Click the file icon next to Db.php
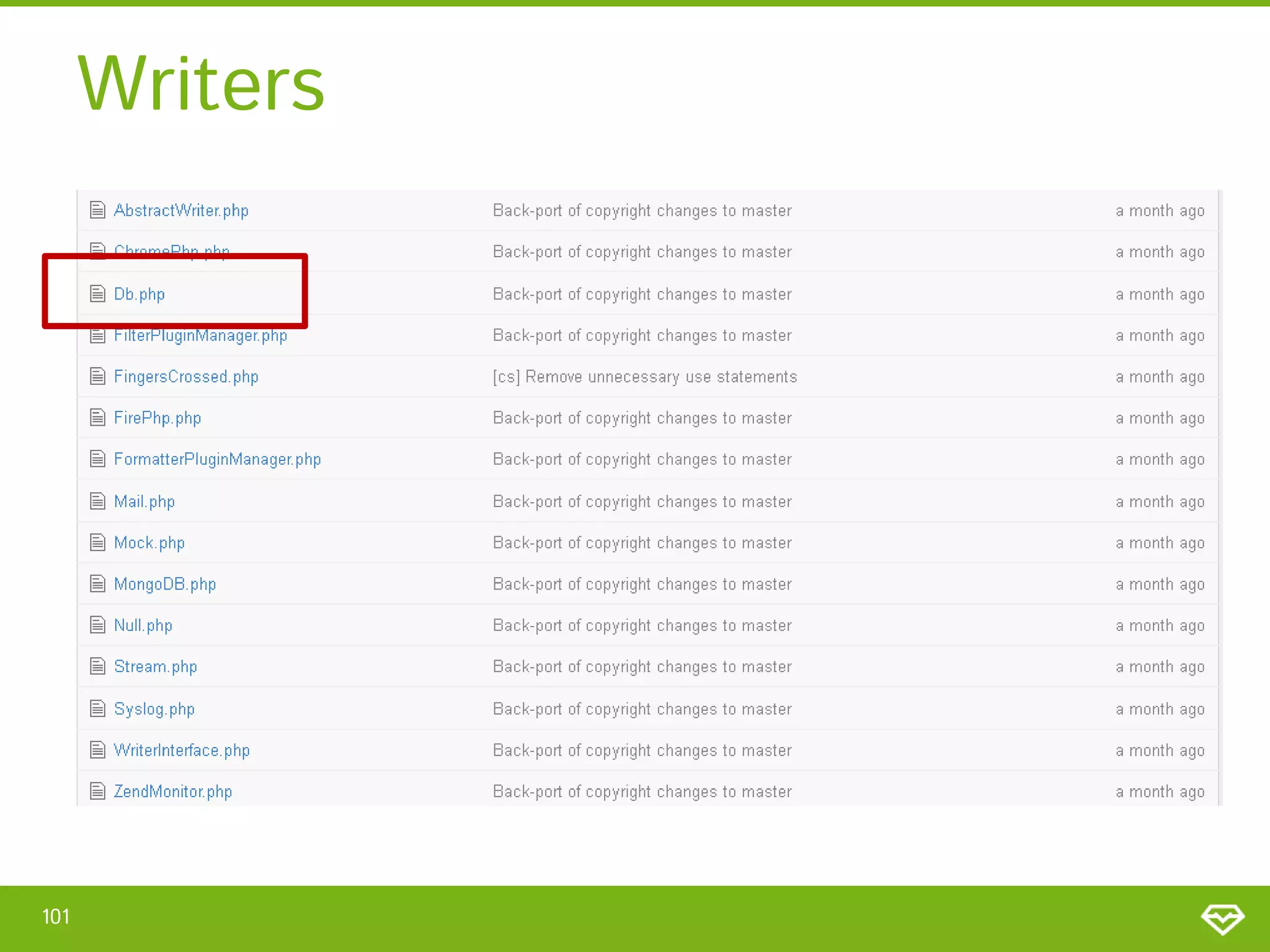Image resolution: width=1270 pixels, height=952 pixels. coord(97,293)
